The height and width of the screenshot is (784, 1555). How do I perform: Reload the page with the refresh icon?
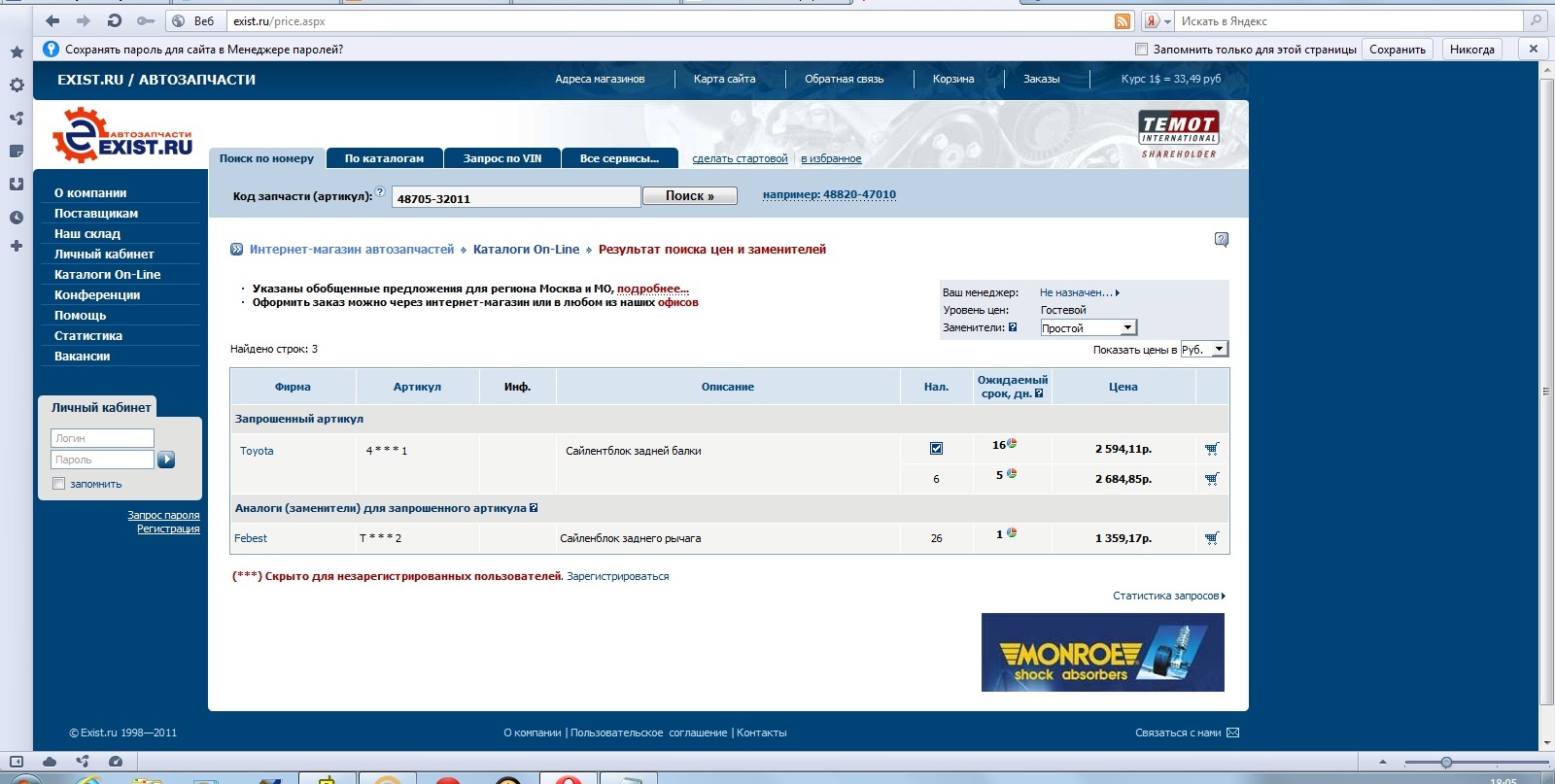(114, 21)
